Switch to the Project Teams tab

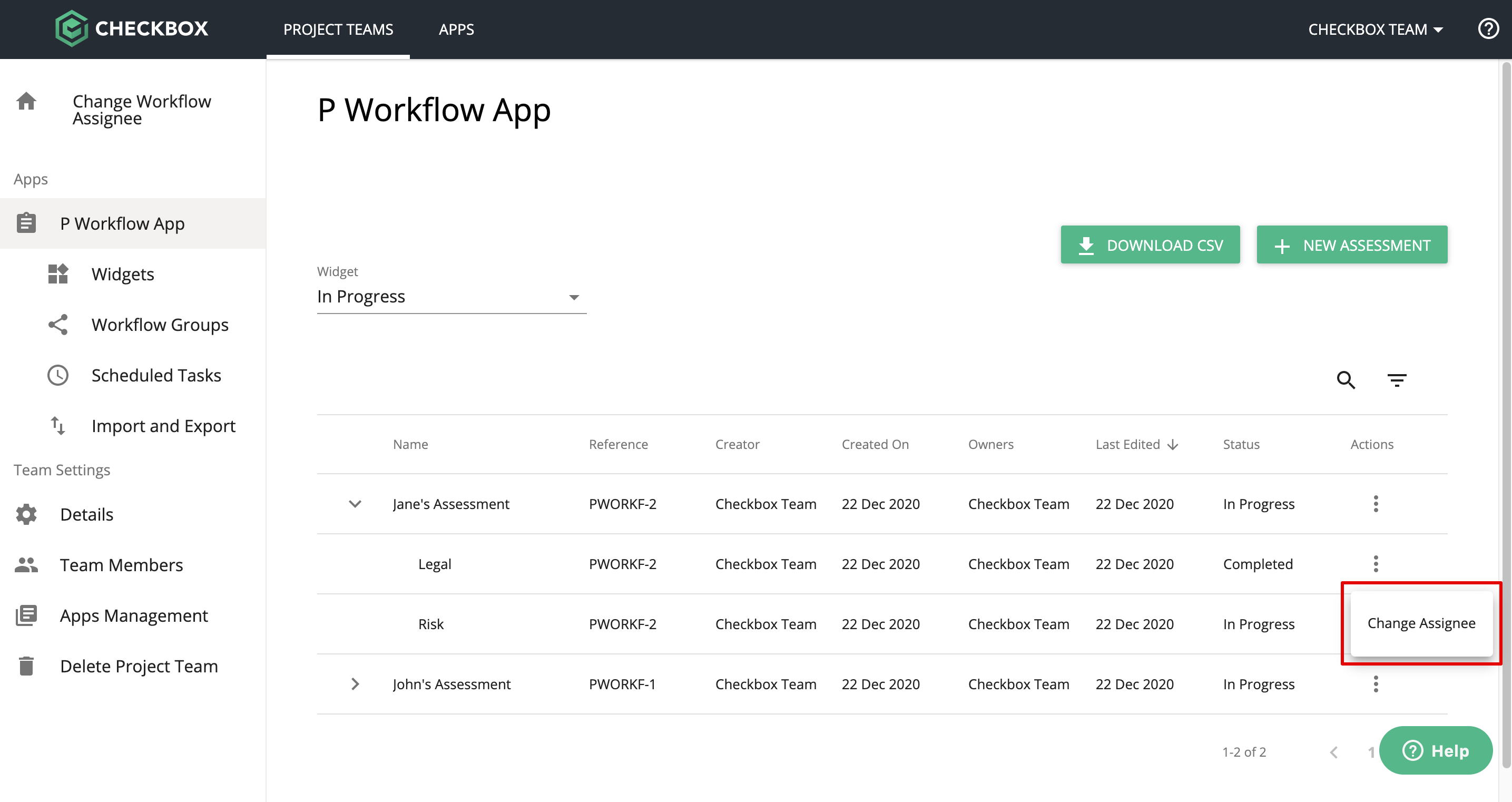tap(338, 30)
